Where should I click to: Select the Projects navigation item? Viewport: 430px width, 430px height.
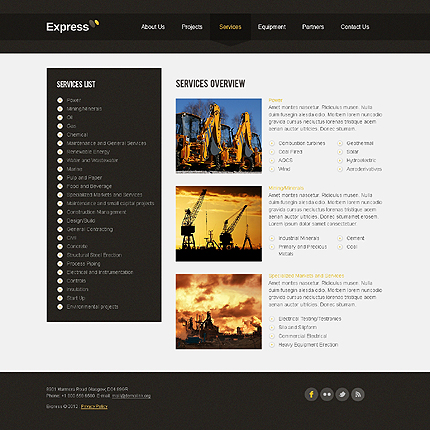click(x=192, y=27)
